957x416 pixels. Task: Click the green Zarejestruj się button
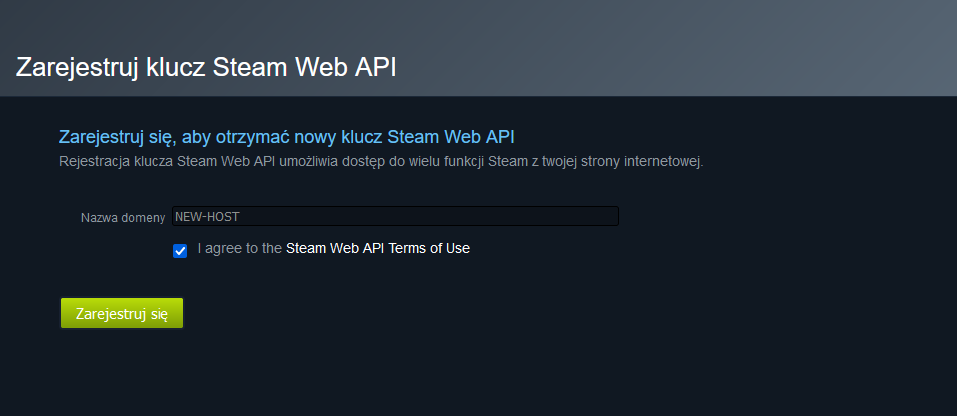pos(121,313)
